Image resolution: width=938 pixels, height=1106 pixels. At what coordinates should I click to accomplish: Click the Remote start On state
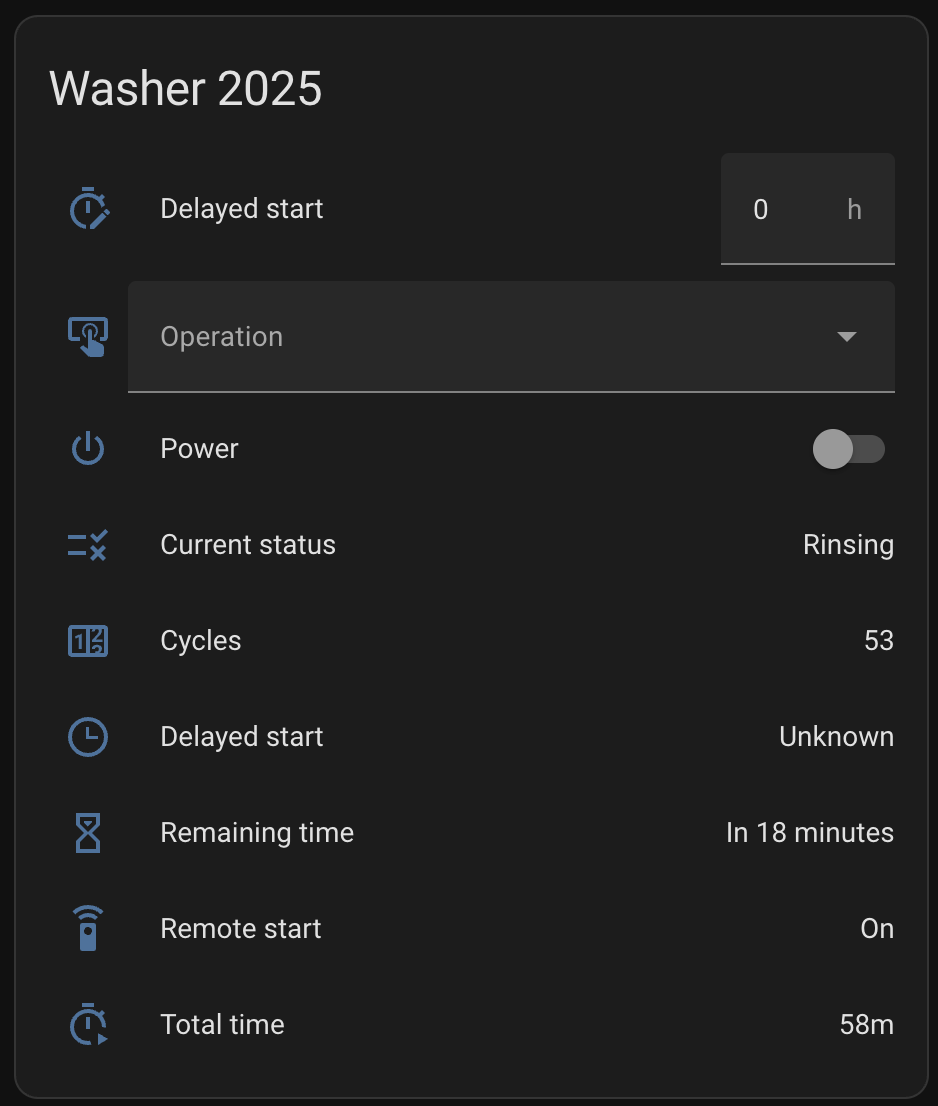876,929
